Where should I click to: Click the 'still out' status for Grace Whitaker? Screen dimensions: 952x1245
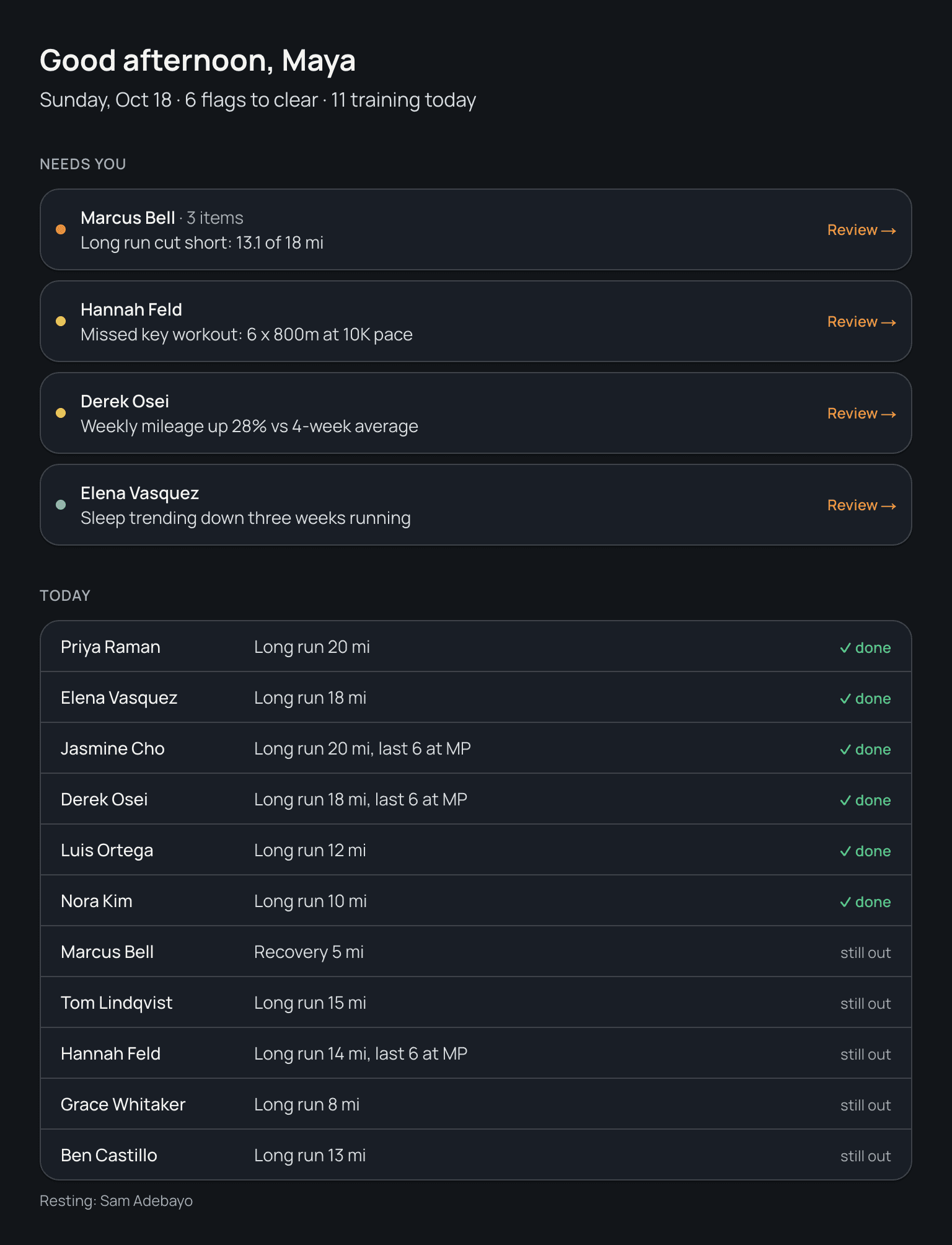865,1105
